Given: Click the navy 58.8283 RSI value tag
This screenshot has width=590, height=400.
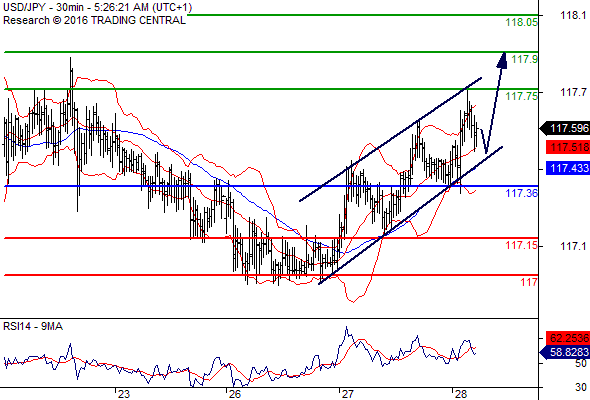Looking at the screenshot, I should 565,352.
